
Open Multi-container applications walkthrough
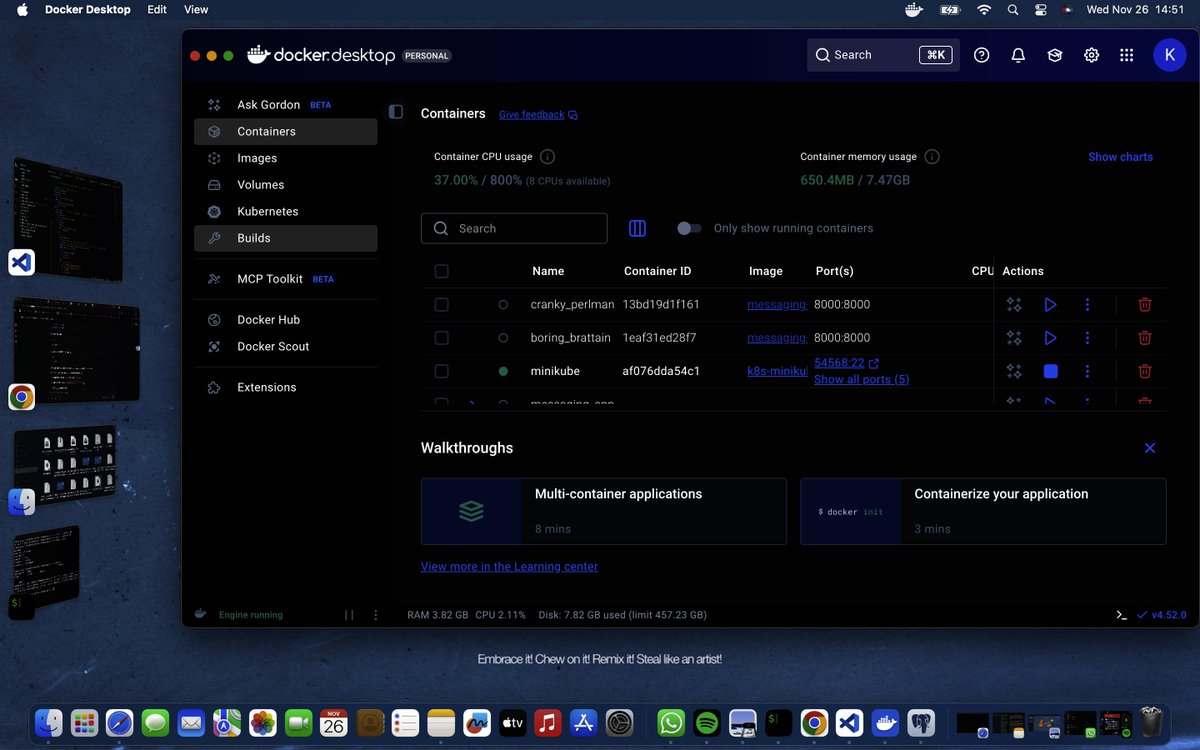tap(604, 511)
